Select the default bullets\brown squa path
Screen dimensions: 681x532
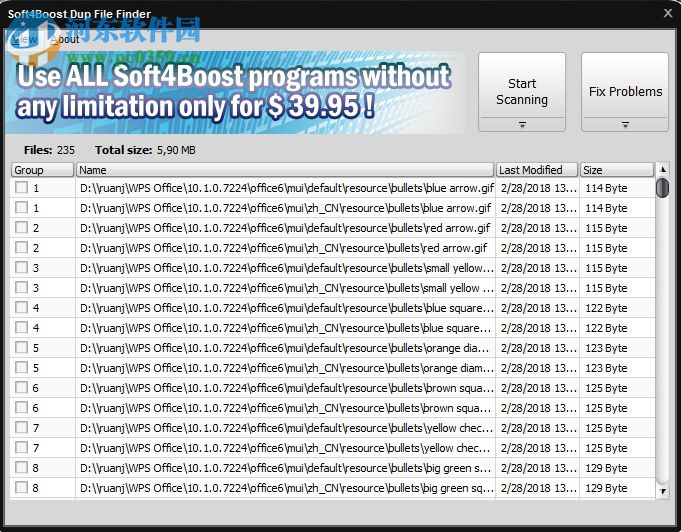[x=287, y=388]
